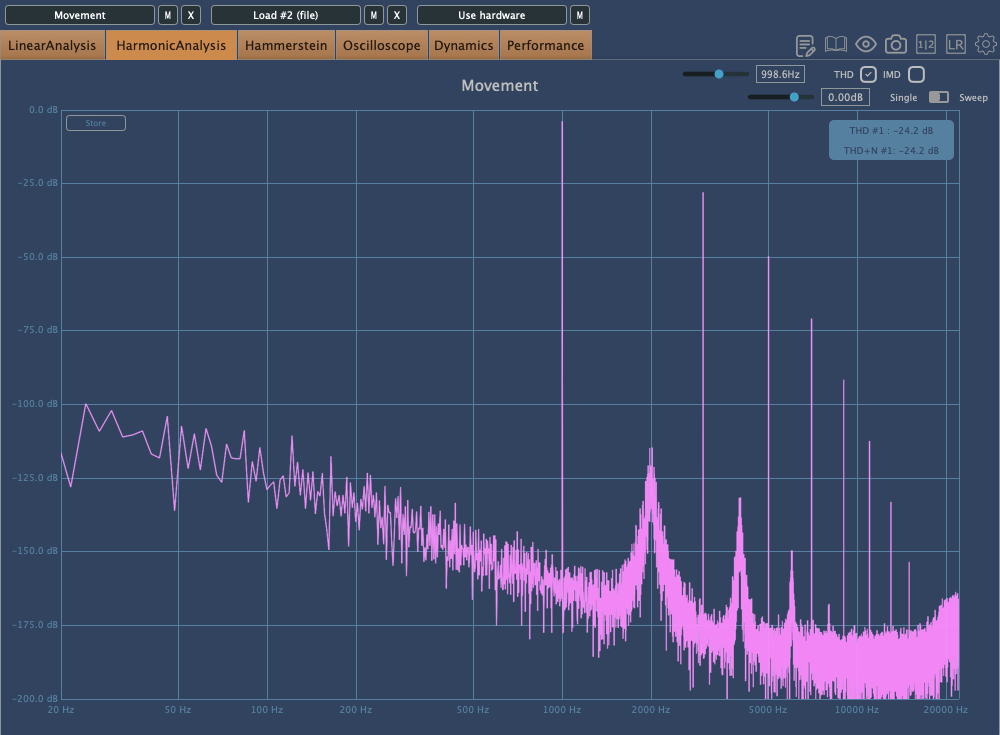The width and height of the screenshot is (1000, 735).
Task: Open settings via the gear icon
Action: click(986, 45)
